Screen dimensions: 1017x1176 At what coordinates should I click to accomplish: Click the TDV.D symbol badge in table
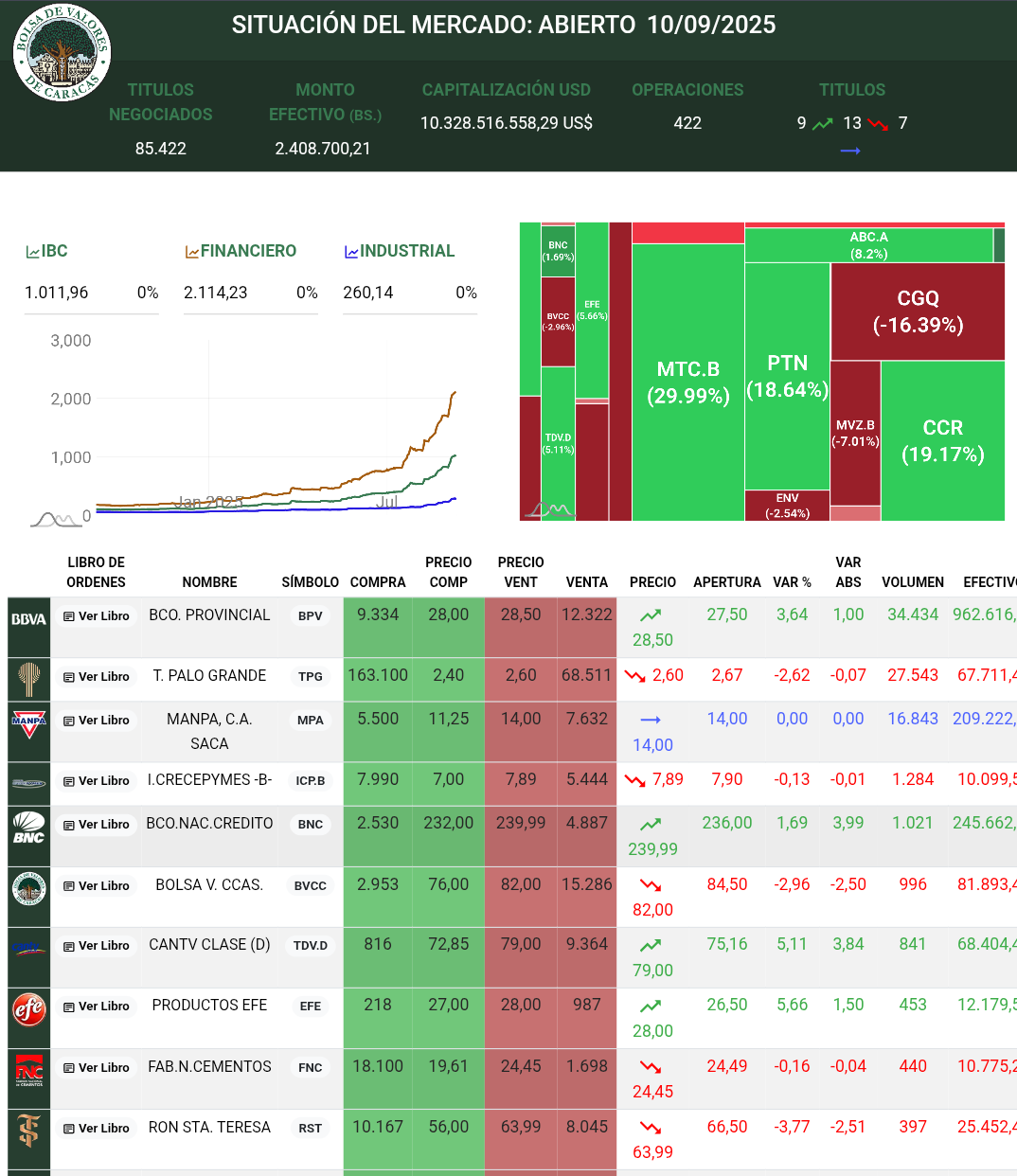tap(311, 945)
